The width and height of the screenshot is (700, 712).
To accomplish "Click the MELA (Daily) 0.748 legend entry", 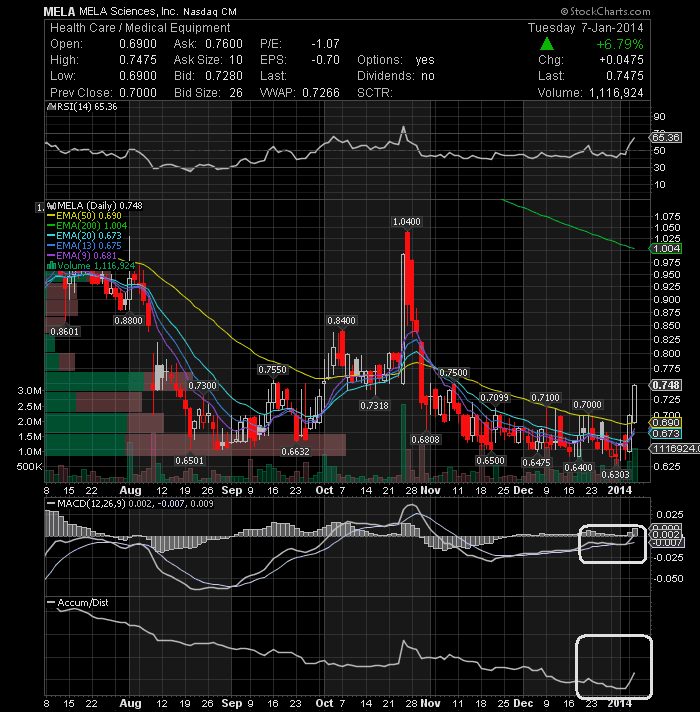I will click(x=100, y=206).
